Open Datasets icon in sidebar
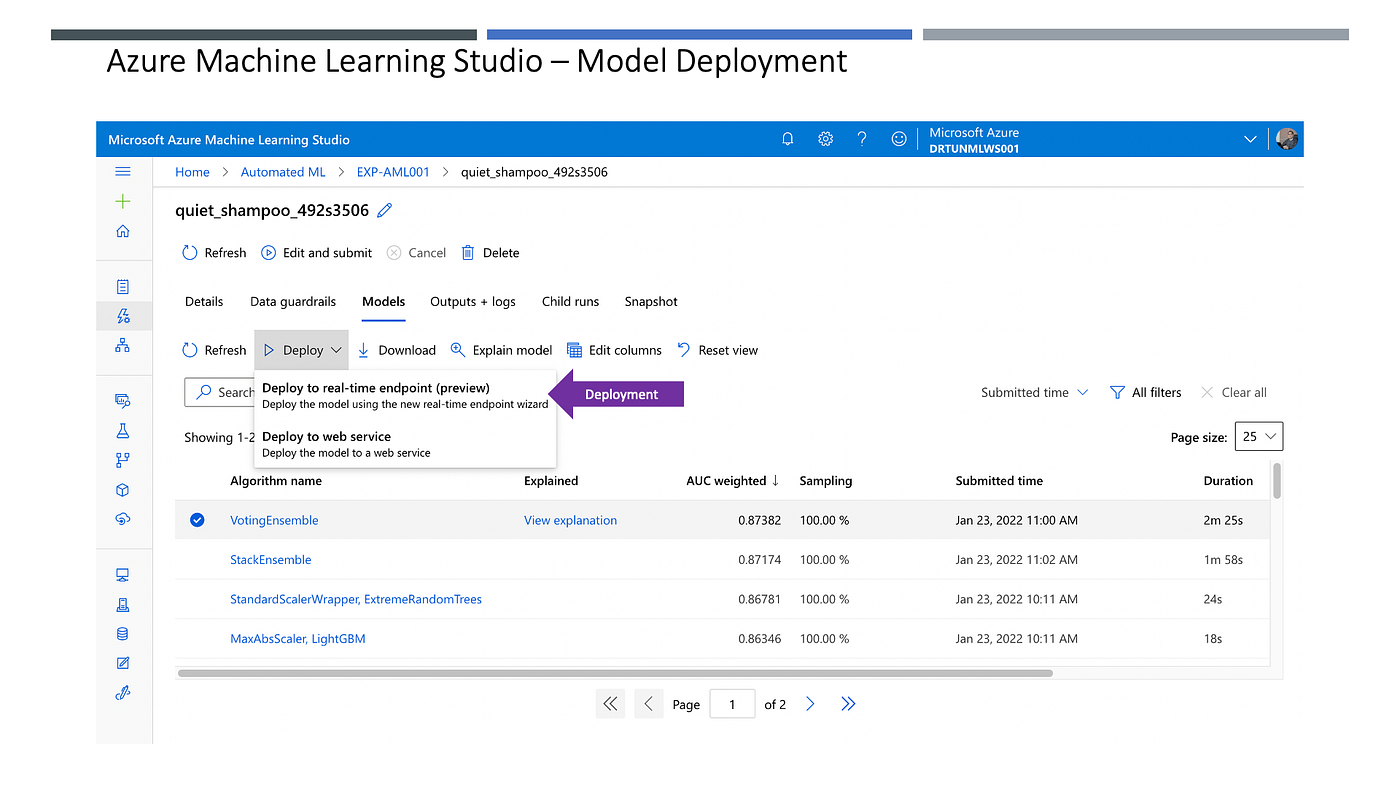 123,401
